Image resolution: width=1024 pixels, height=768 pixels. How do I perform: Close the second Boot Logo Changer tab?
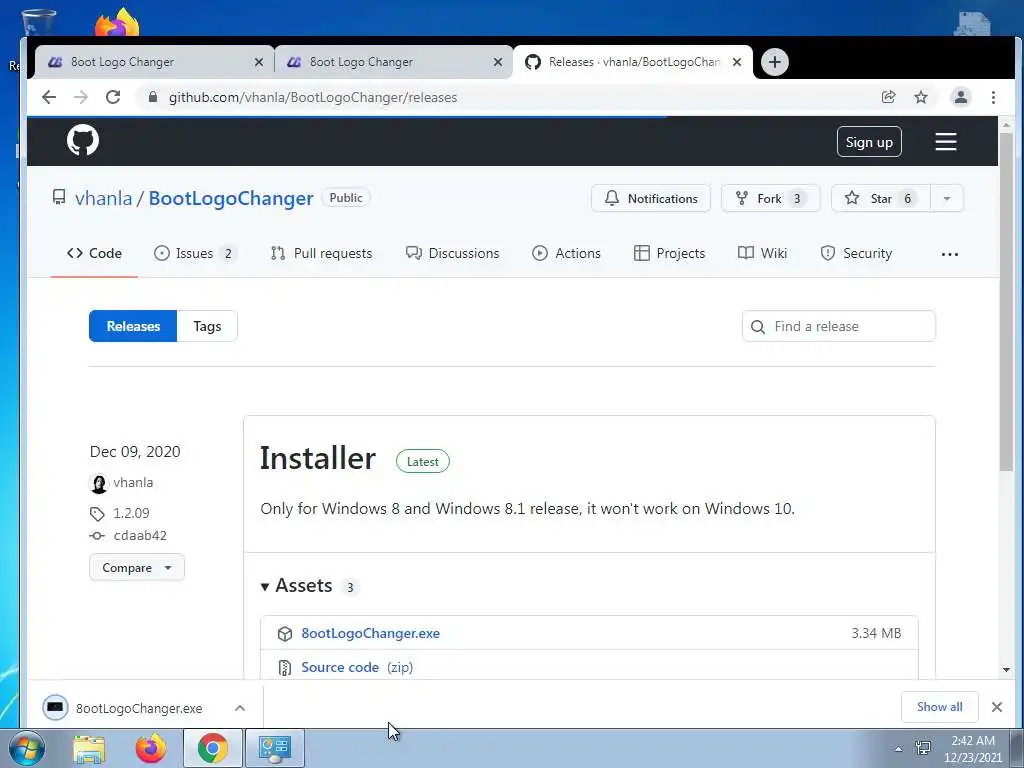498,62
